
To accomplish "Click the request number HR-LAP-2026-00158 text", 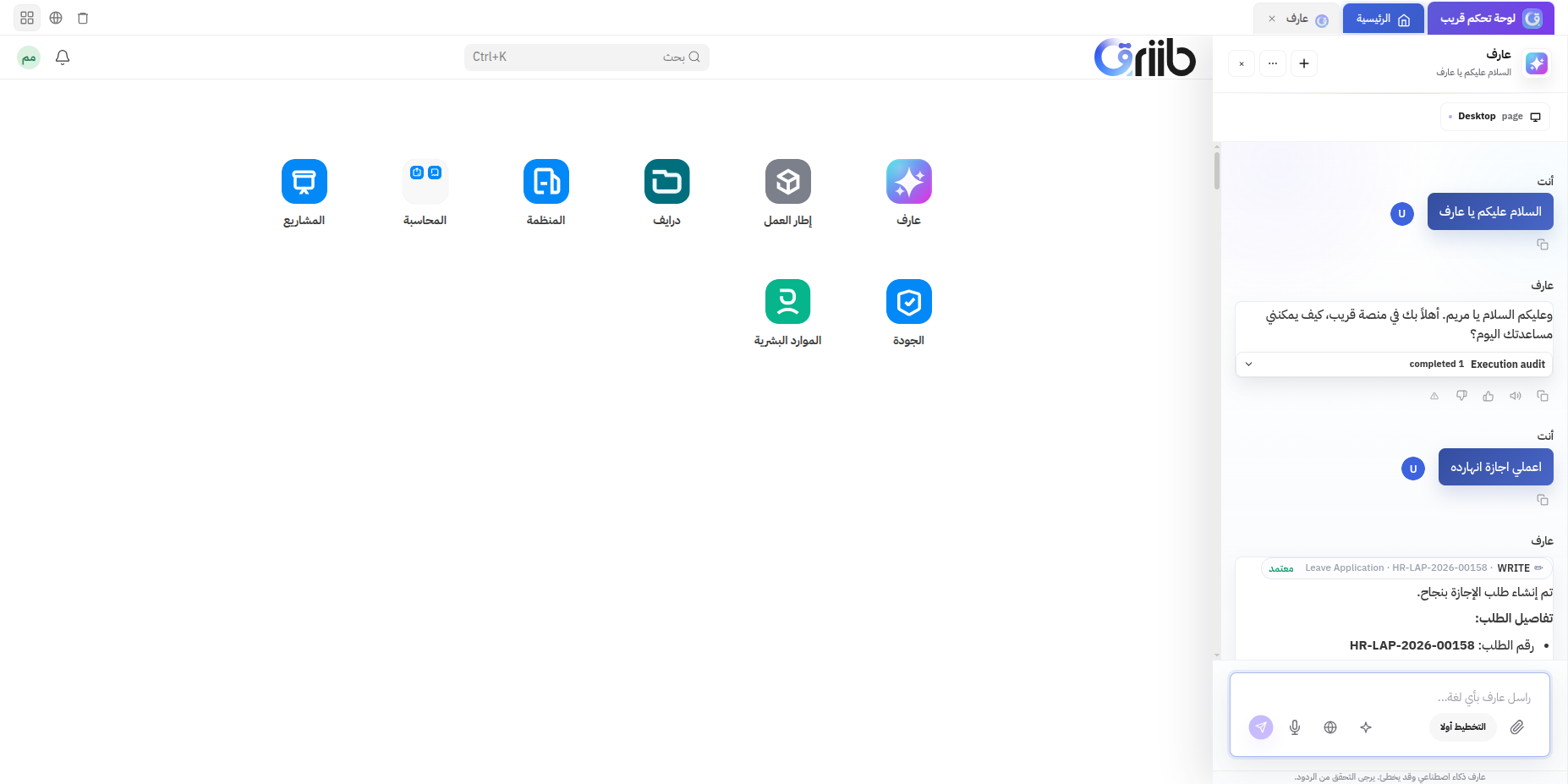I will pos(1412,645).
